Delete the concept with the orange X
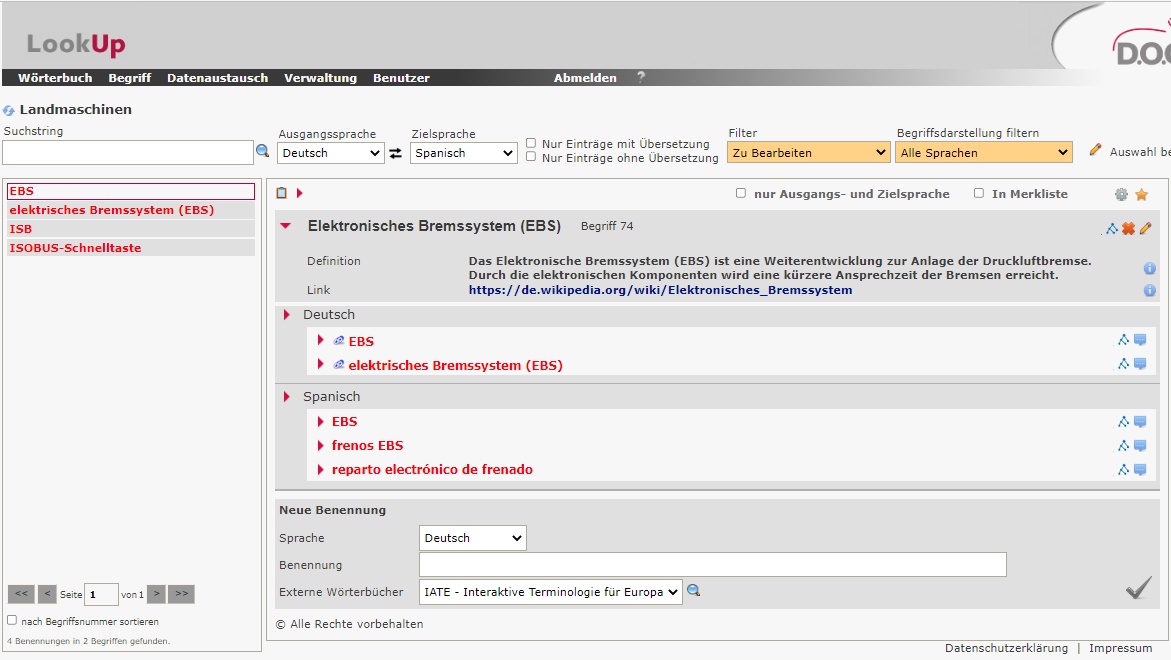1171x660 pixels. [1128, 228]
